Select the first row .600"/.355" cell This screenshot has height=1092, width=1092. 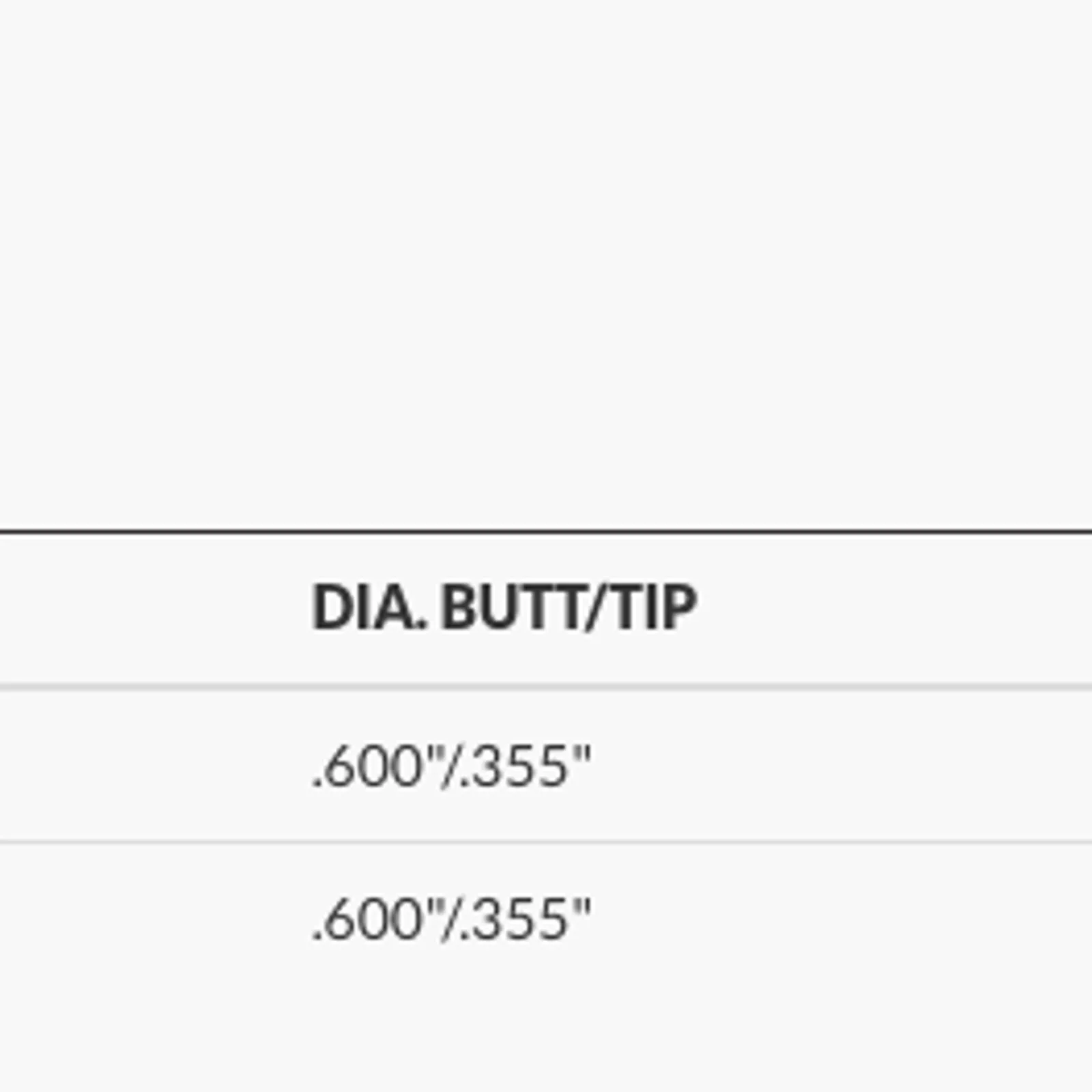(x=450, y=766)
